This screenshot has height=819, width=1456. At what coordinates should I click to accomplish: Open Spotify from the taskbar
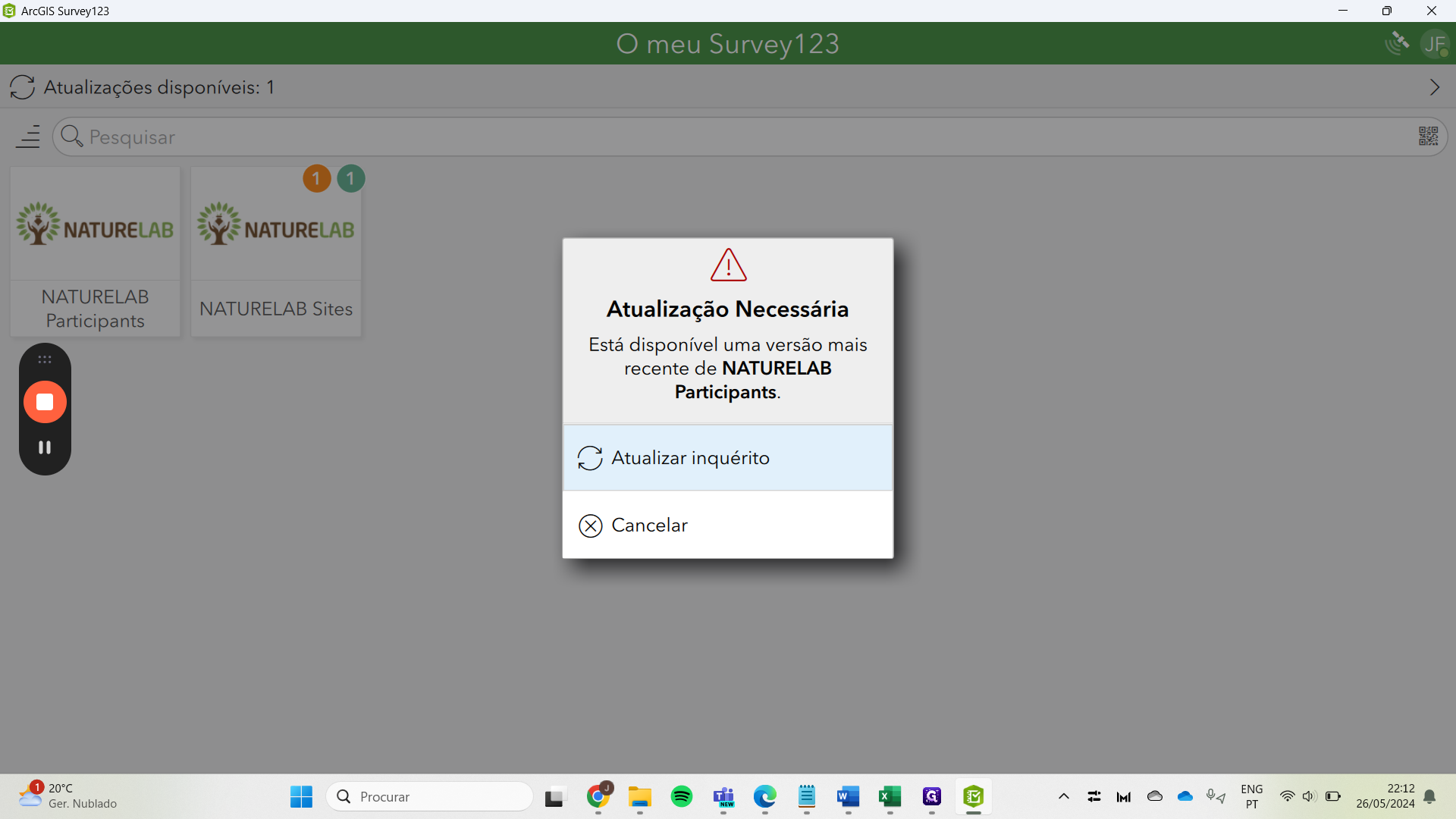681,796
